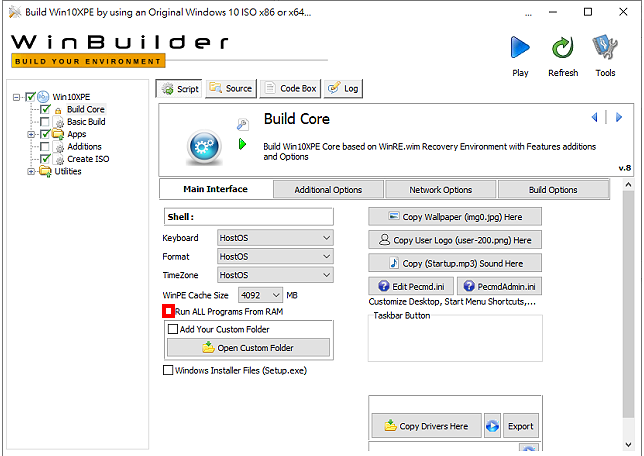This screenshot has height=456, width=644.
Task: Click the Refresh icon
Action: [562, 47]
